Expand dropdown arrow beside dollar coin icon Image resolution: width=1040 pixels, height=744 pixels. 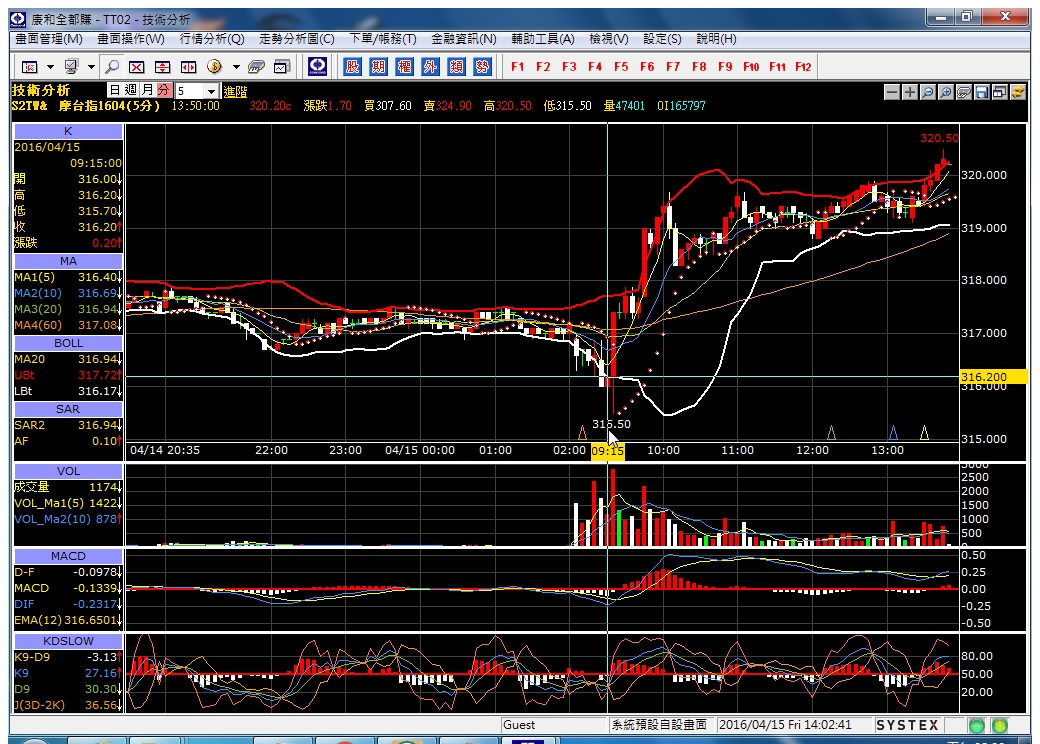point(235,67)
